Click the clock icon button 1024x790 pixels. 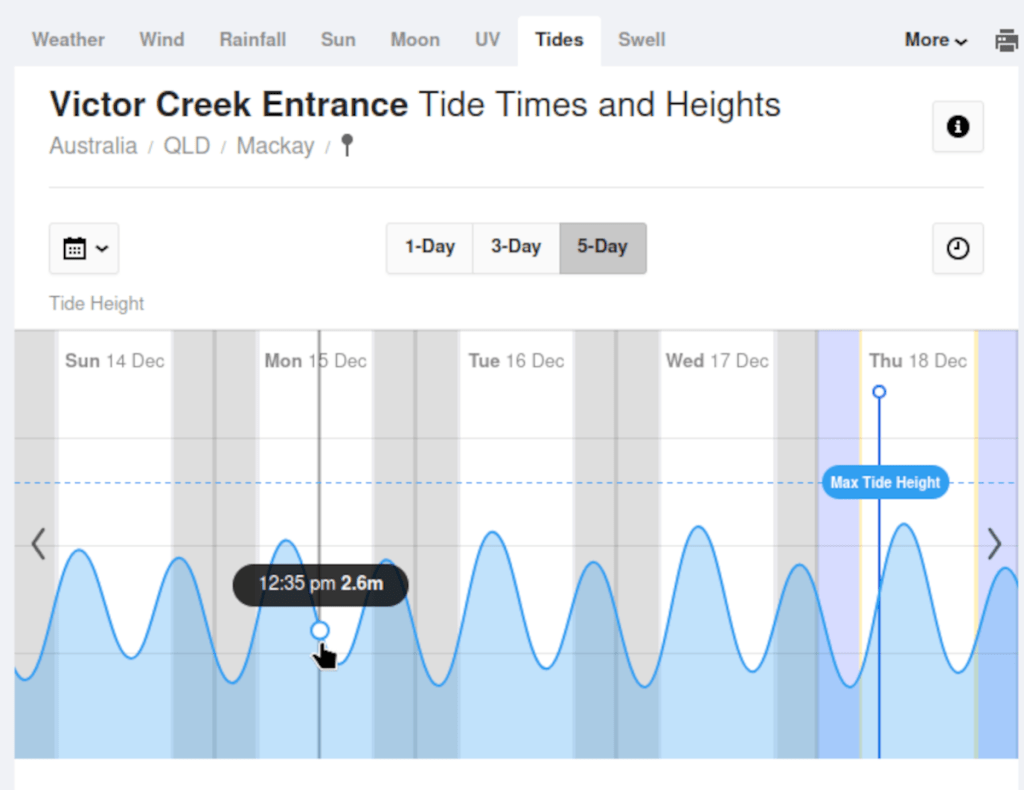pyautogui.click(x=957, y=248)
